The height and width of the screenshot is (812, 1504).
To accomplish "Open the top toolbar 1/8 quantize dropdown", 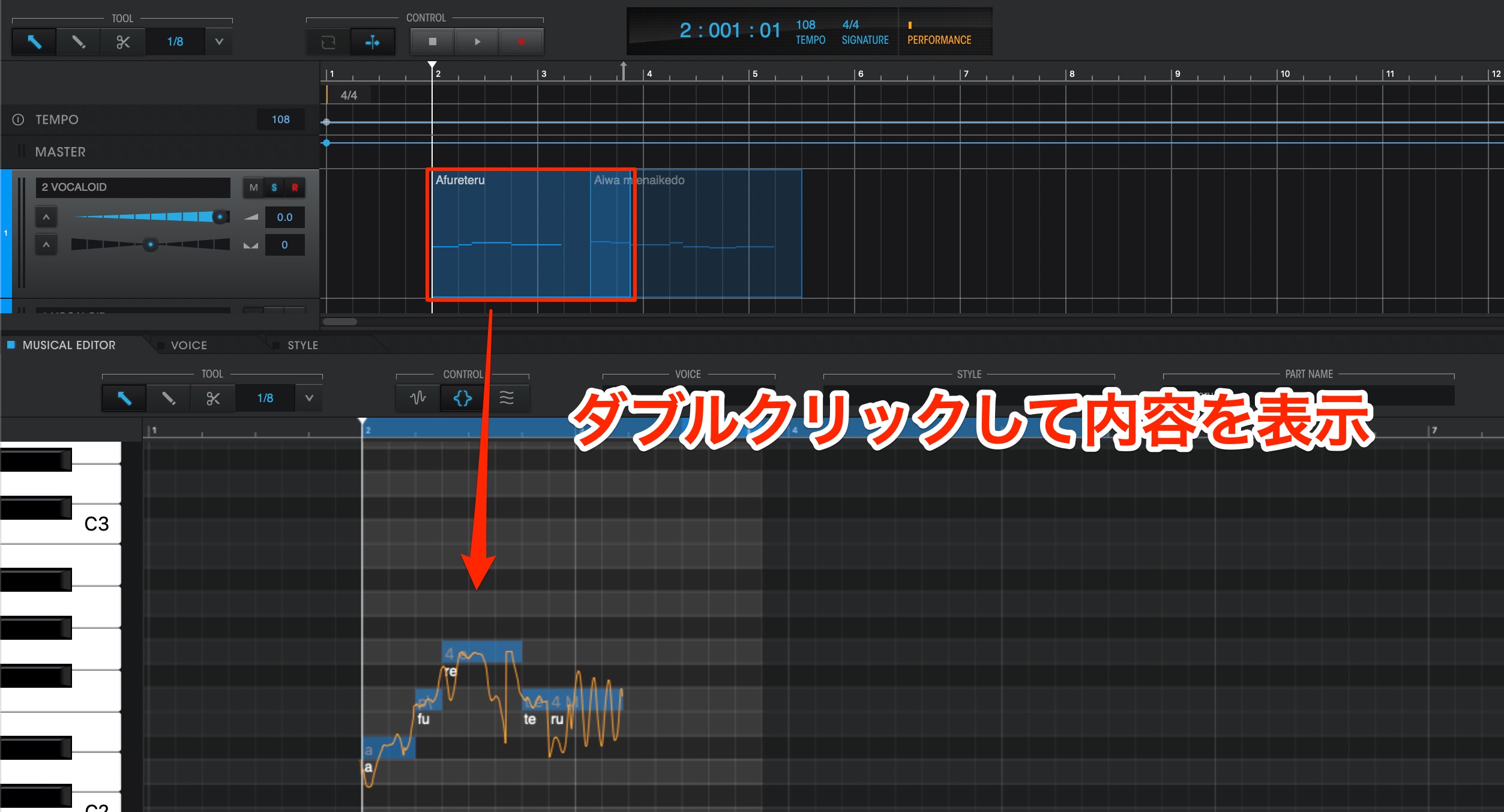I will point(219,42).
